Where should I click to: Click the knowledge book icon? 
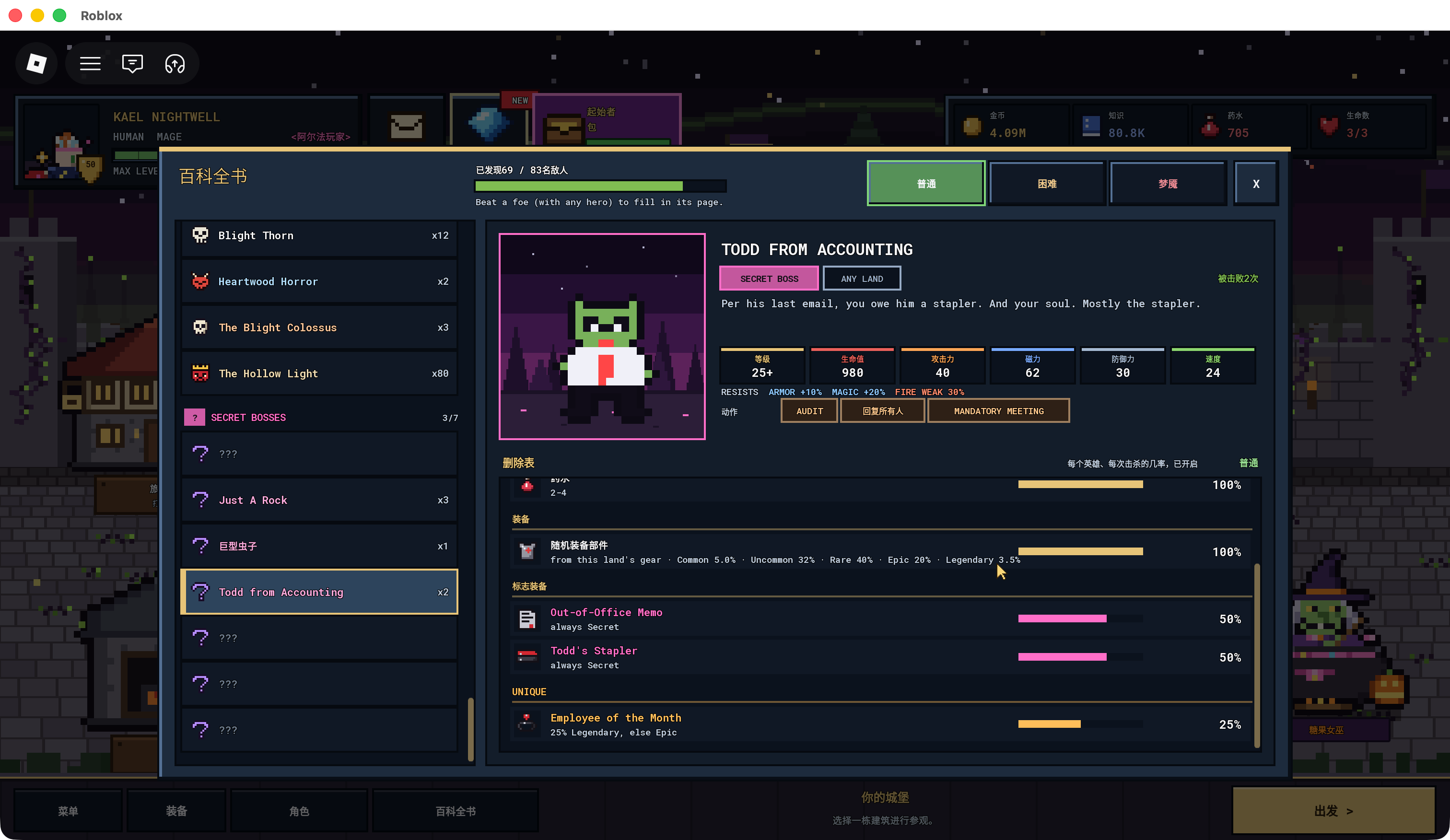1091,126
